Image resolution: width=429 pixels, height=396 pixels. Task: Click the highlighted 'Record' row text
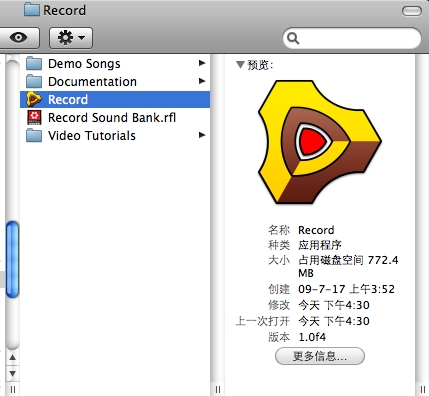(68, 100)
